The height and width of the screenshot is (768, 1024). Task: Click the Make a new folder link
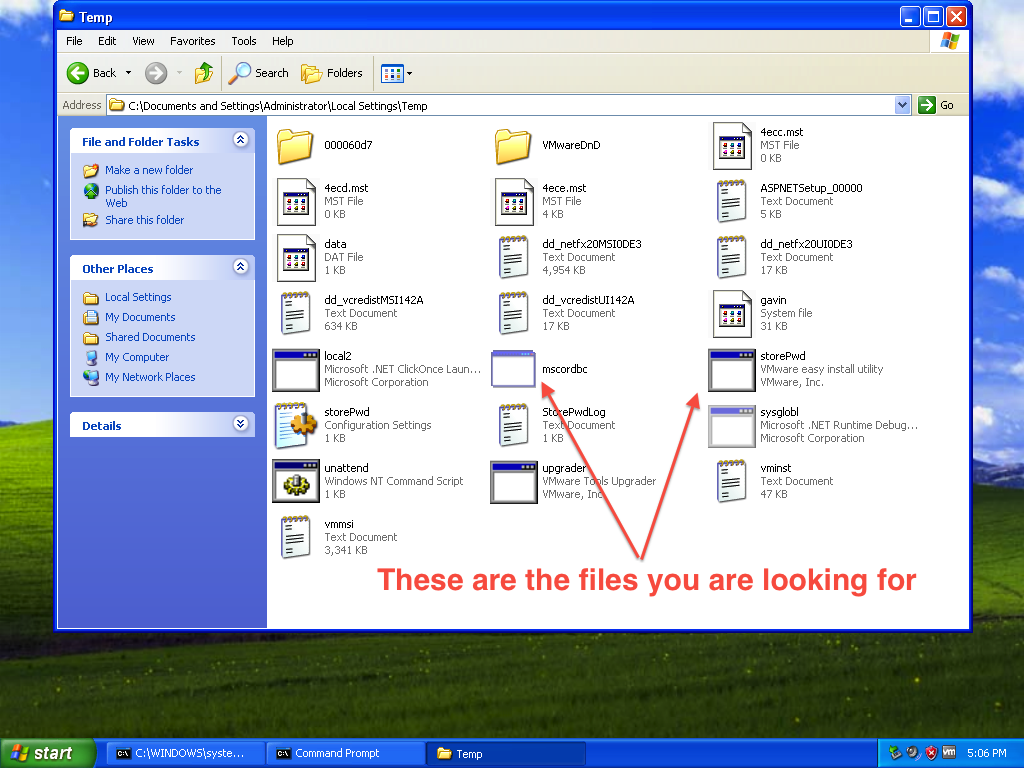(149, 170)
